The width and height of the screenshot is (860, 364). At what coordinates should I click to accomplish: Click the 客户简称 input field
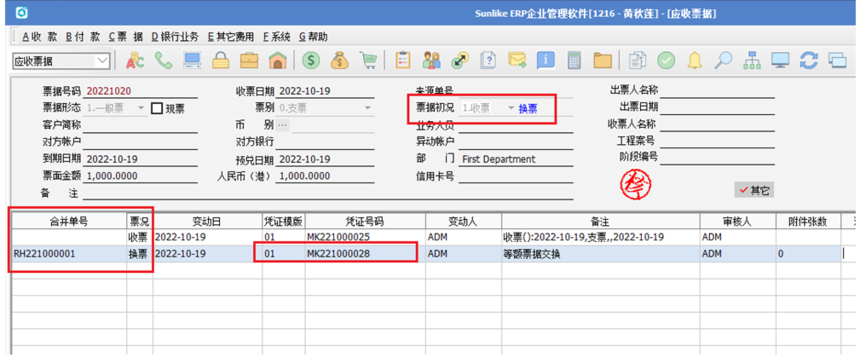coord(141,125)
